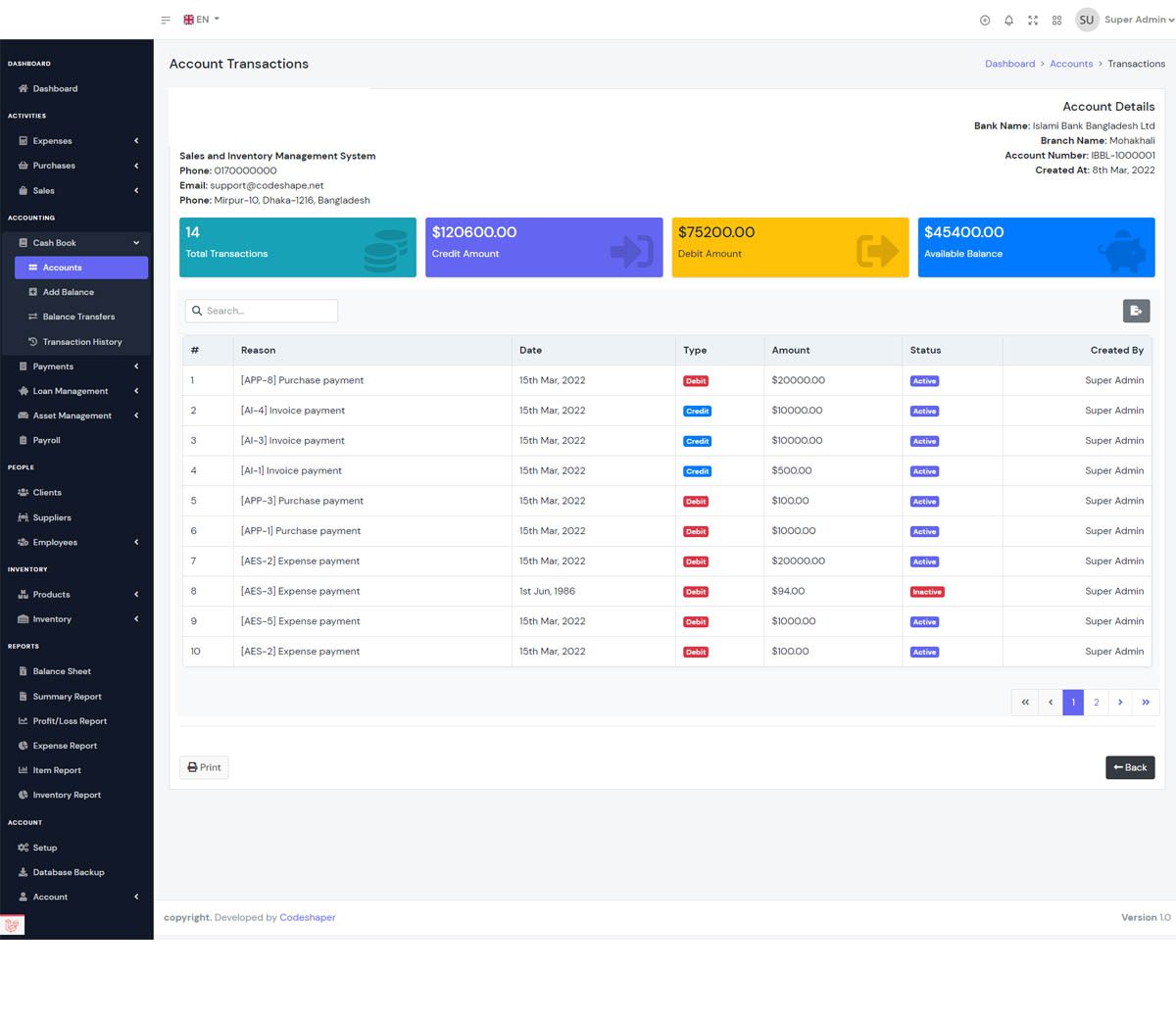Image resolution: width=1176 pixels, height=1024 pixels.
Task: Click the Laravel debug icon at bottom-left
Action: coord(13,925)
